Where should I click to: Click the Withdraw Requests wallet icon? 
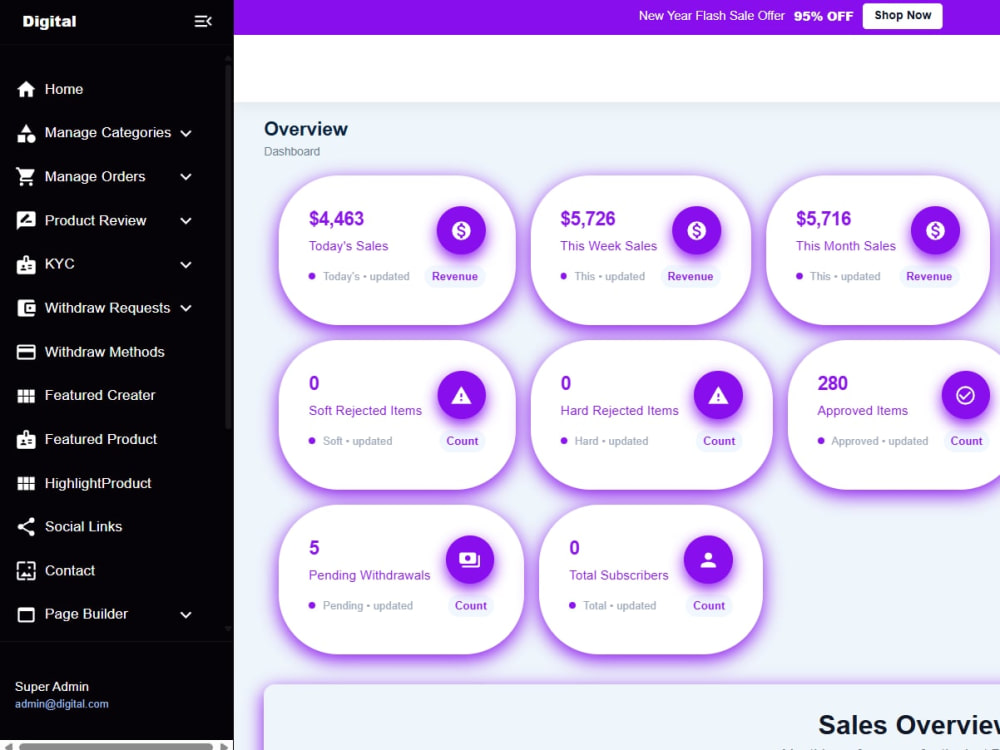26,308
